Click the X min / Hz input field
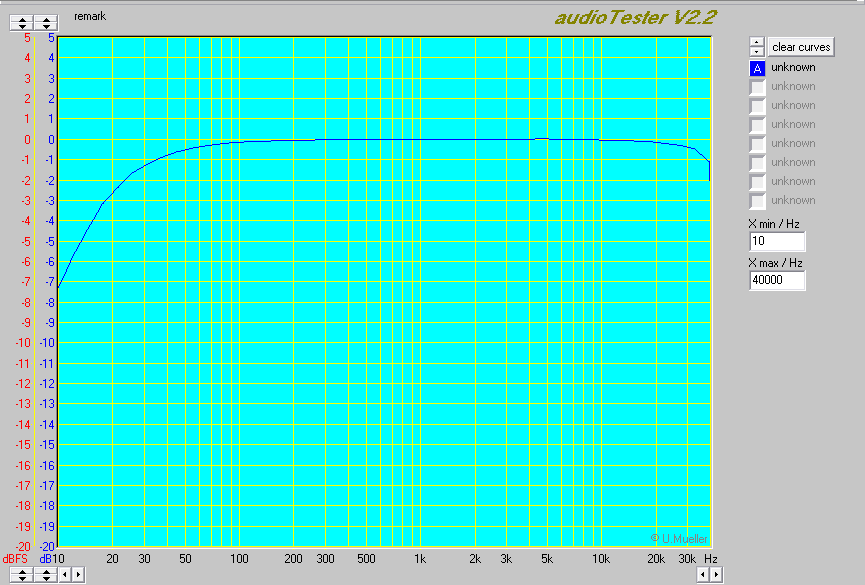 776,242
